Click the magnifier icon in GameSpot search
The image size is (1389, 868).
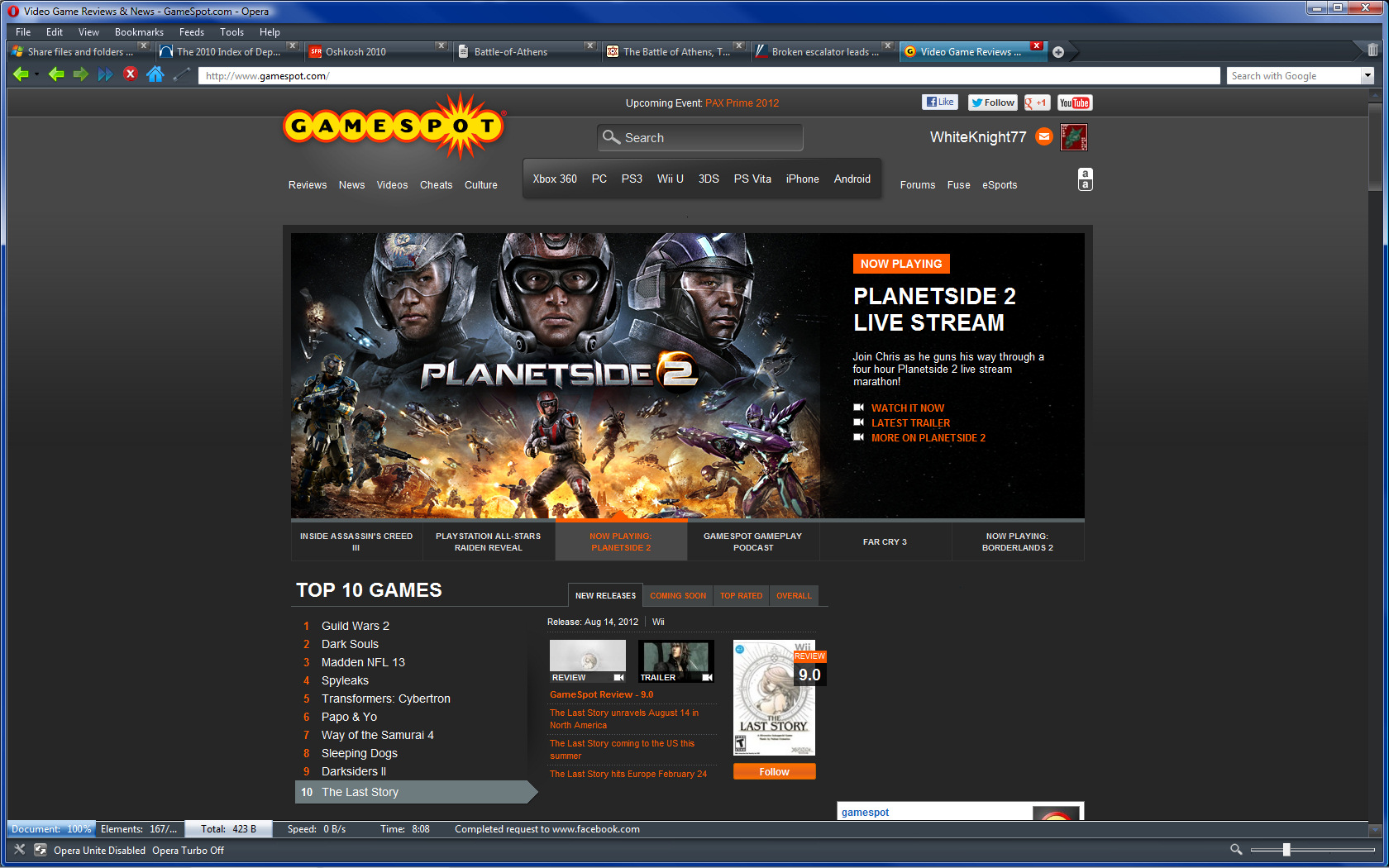point(611,137)
